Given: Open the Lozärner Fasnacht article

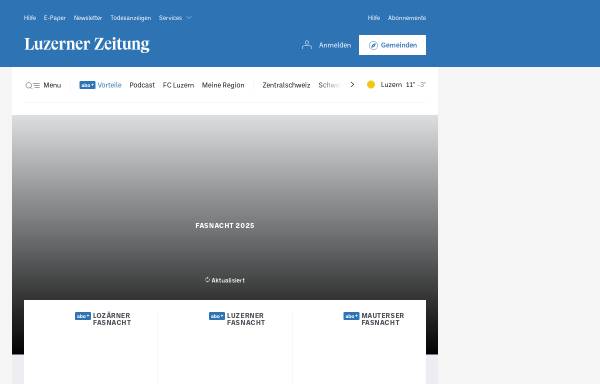Looking at the screenshot, I should click(112, 319).
